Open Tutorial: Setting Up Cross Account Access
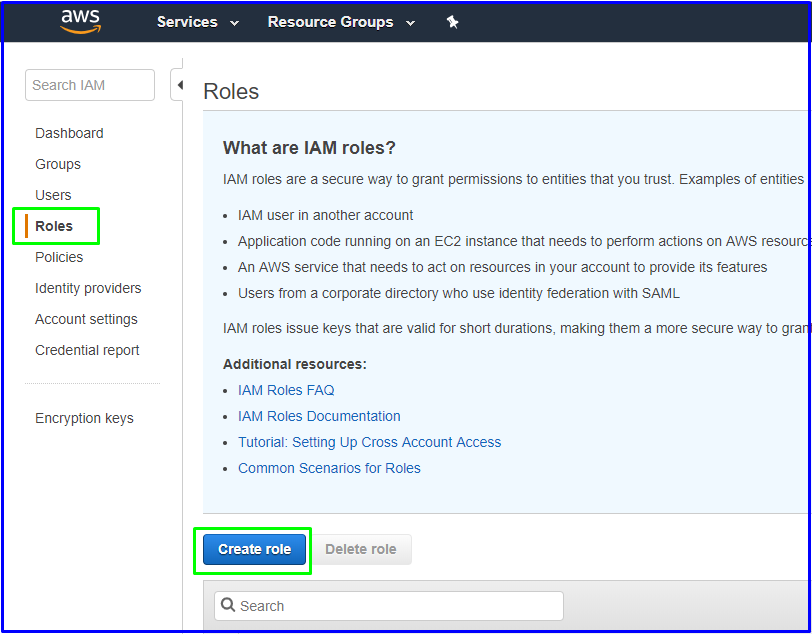Image resolution: width=812 pixels, height=634 pixels. pos(370,442)
